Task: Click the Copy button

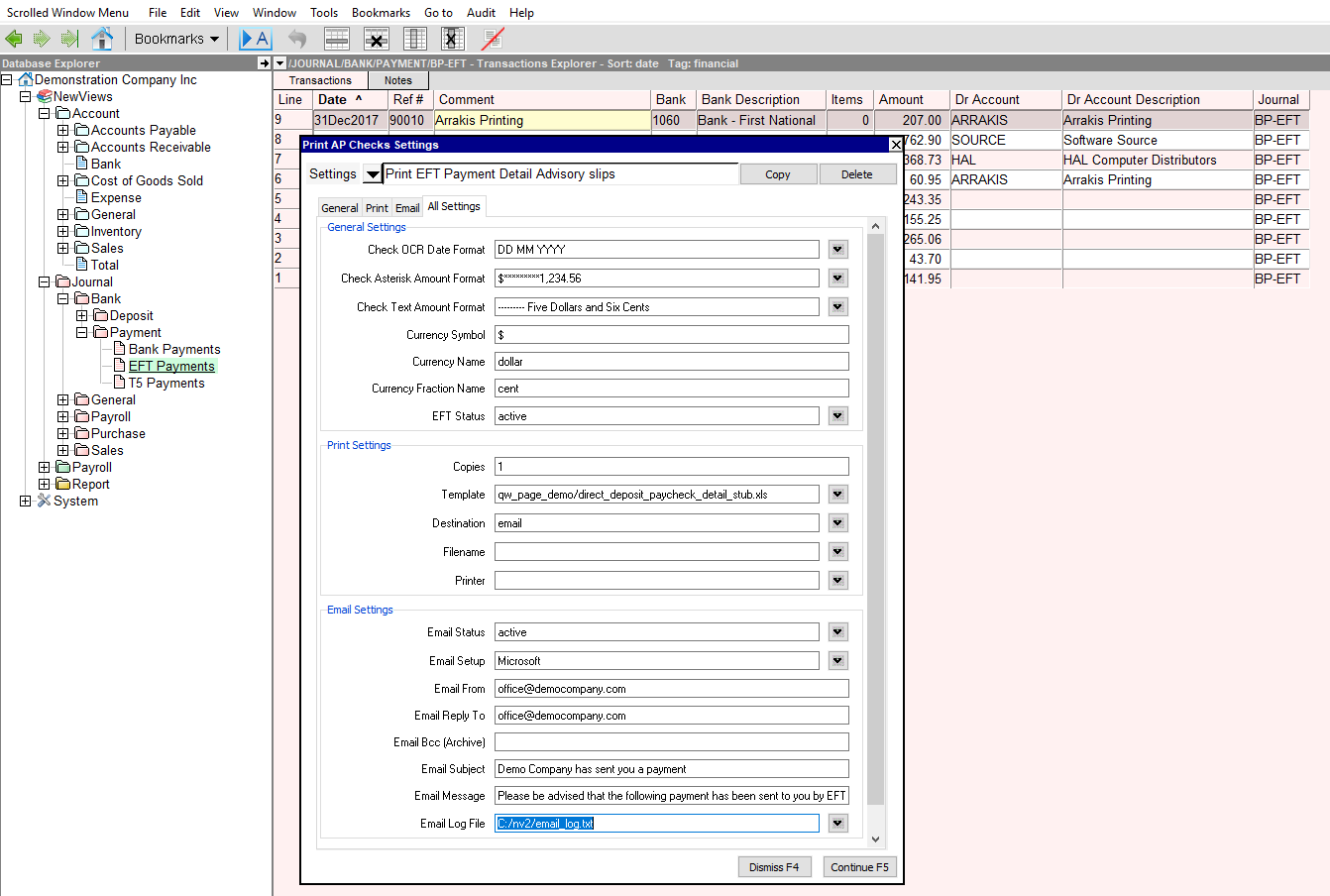Action: [778, 174]
